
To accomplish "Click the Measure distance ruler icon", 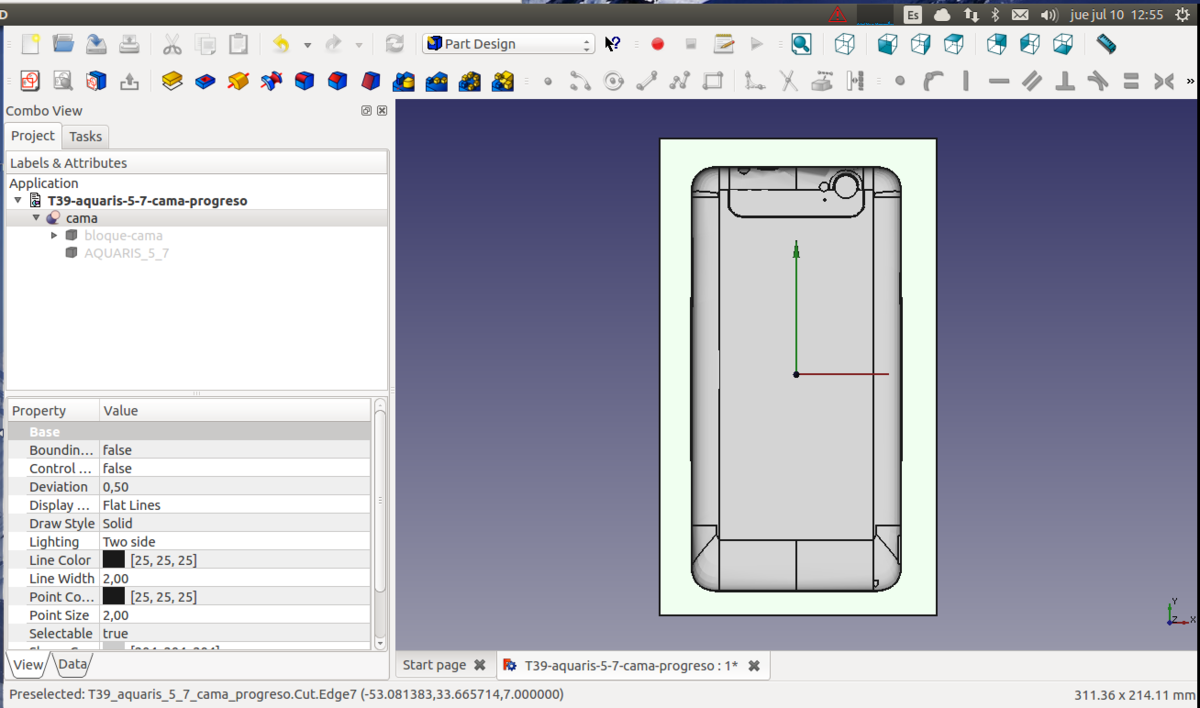I will tap(1105, 44).
